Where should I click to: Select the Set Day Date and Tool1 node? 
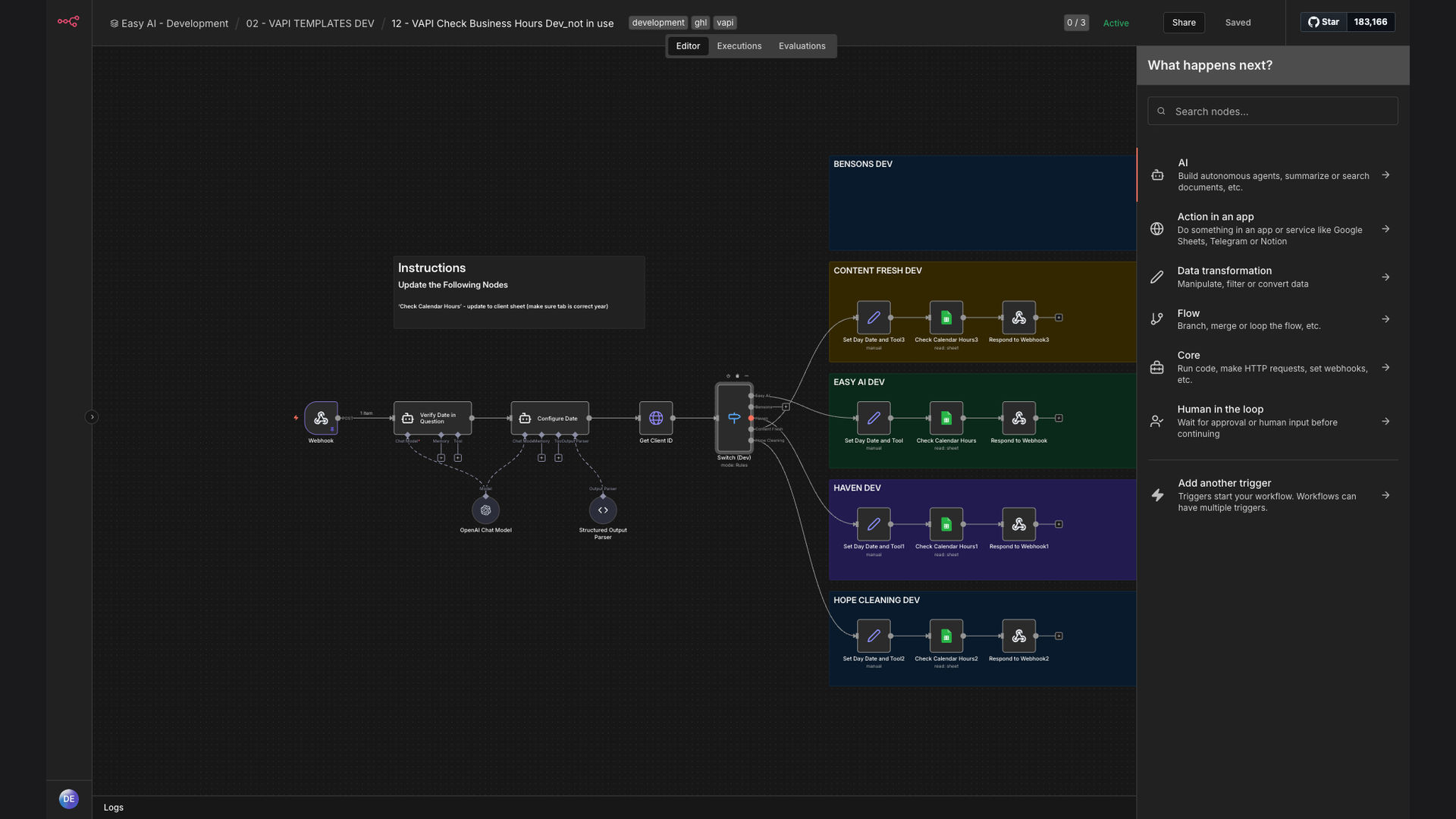click(874, 524)
